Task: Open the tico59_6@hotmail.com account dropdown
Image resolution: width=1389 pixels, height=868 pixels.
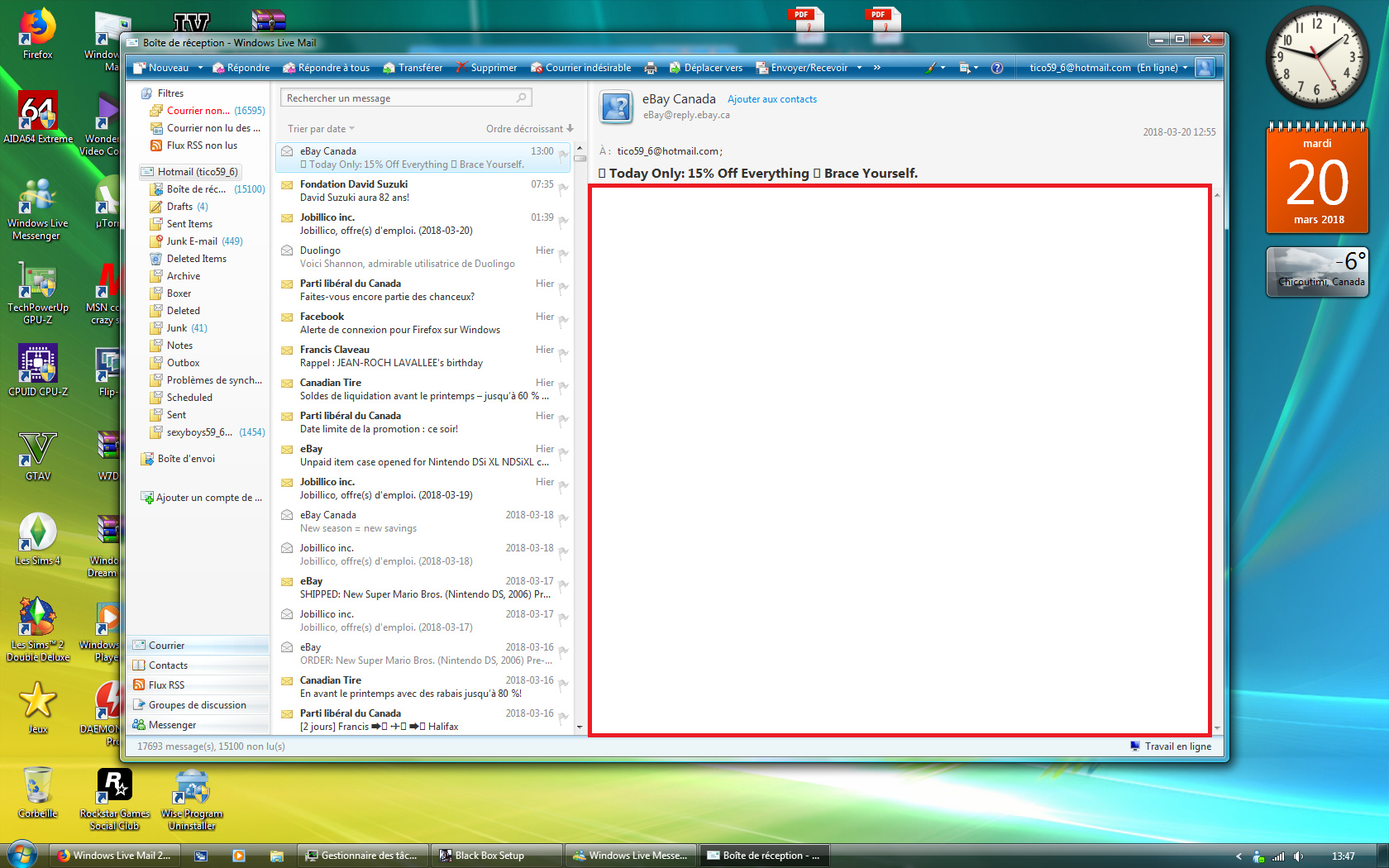Action: click(x=1108, y=68)
